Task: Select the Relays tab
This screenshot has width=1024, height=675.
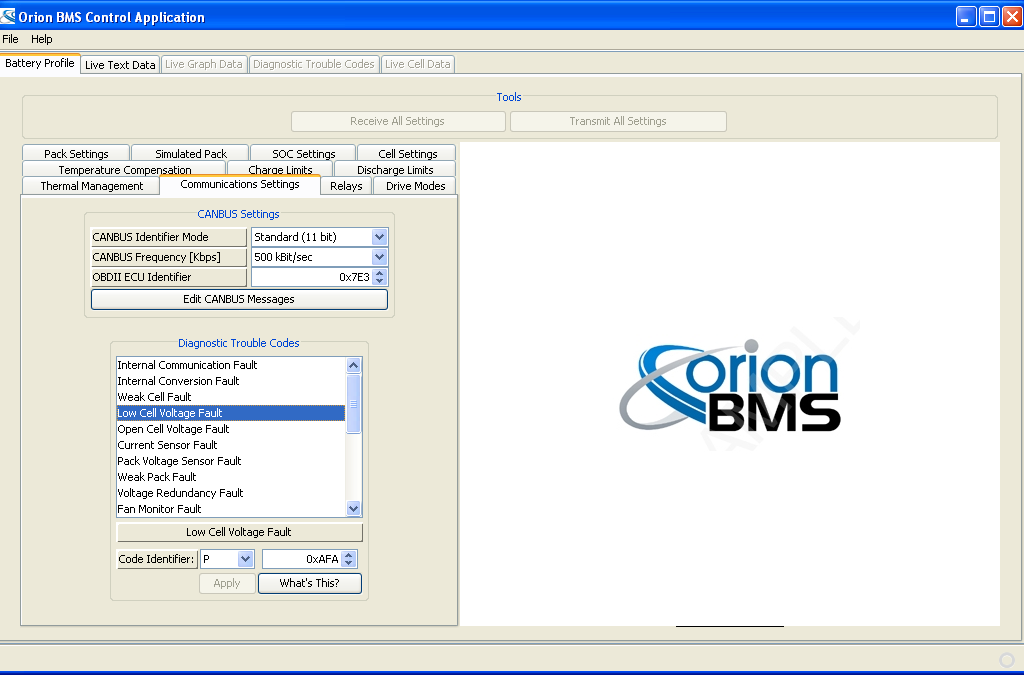Action: click(x=346, y=186)
